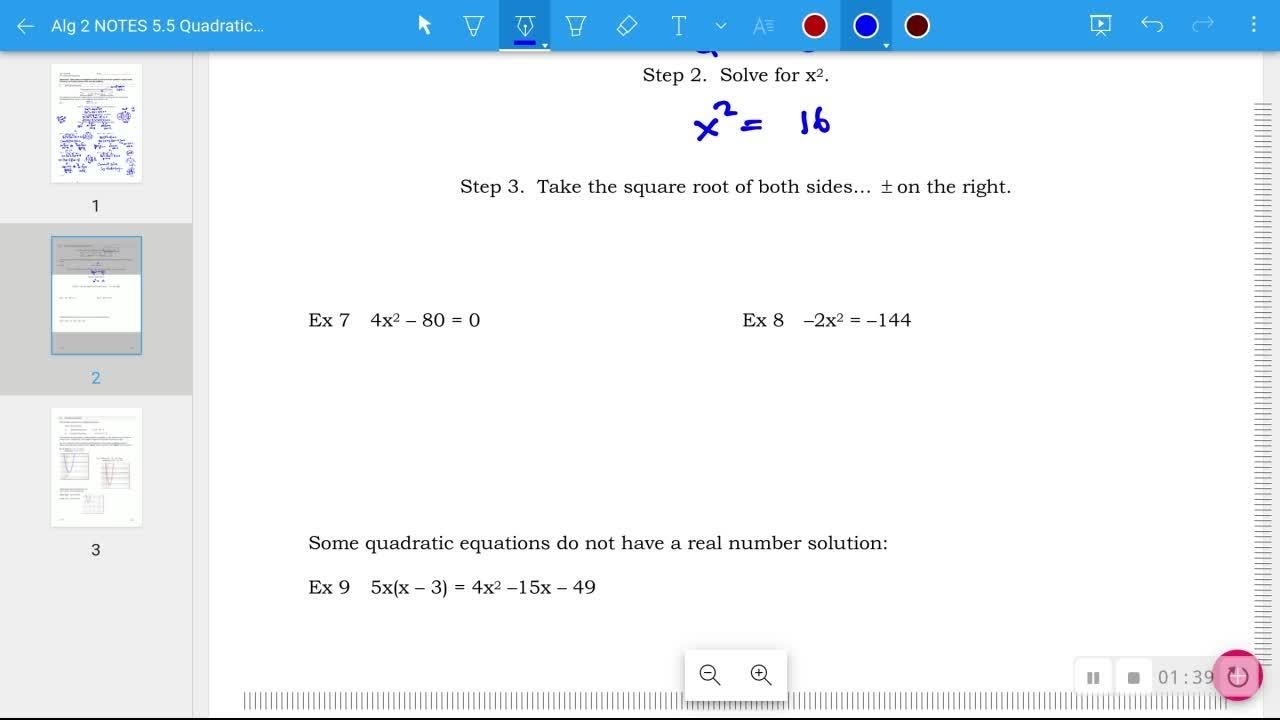
Task: Zoom in with the plus magnifier
Action: (761, 675)
